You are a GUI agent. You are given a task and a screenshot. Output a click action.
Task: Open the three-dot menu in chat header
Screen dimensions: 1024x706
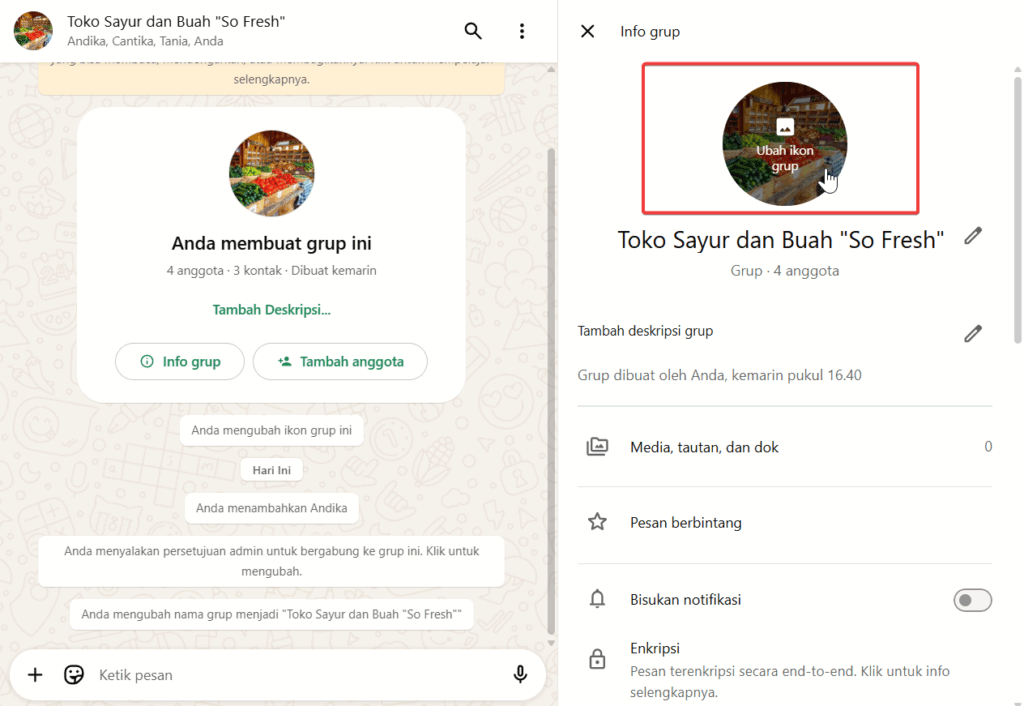click(521, 31)
